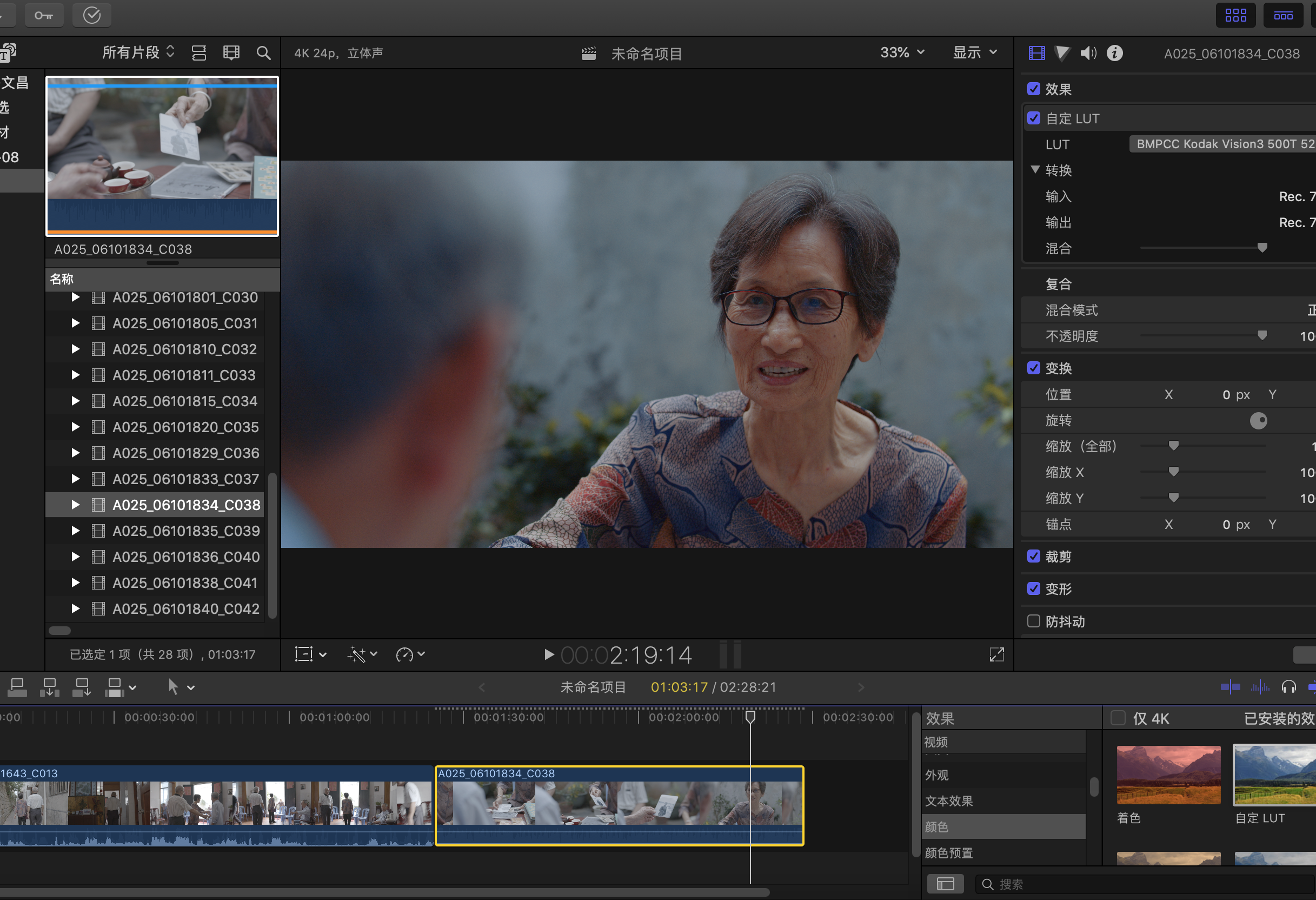The height and width of the screenshot is (900, 1316).
Task: Click the viewer full-screen expand icon
Action: pyautogui.click(x=996, y=655)
